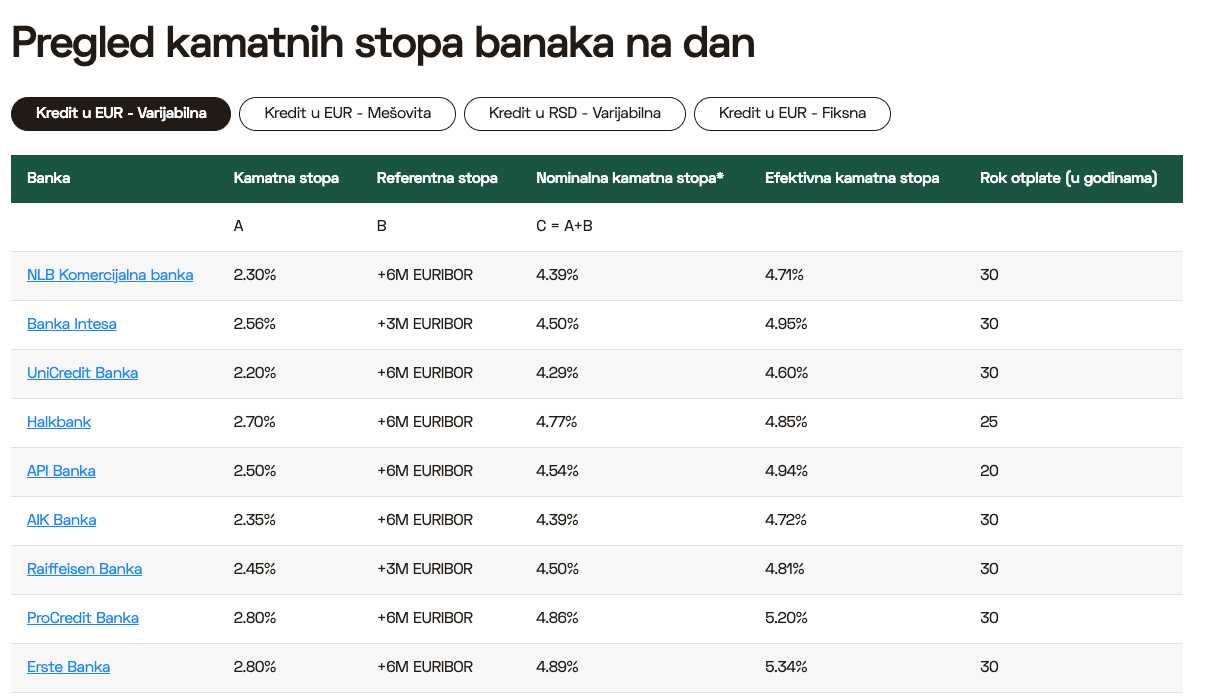Click the ProCredit Banka link
Screen dimensions: 1215x700
click(x=82, y=618)
